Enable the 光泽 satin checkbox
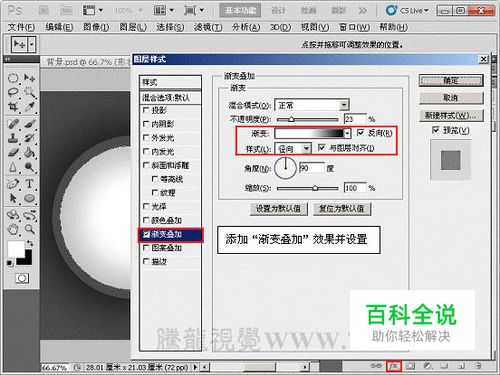 point(146,206)
